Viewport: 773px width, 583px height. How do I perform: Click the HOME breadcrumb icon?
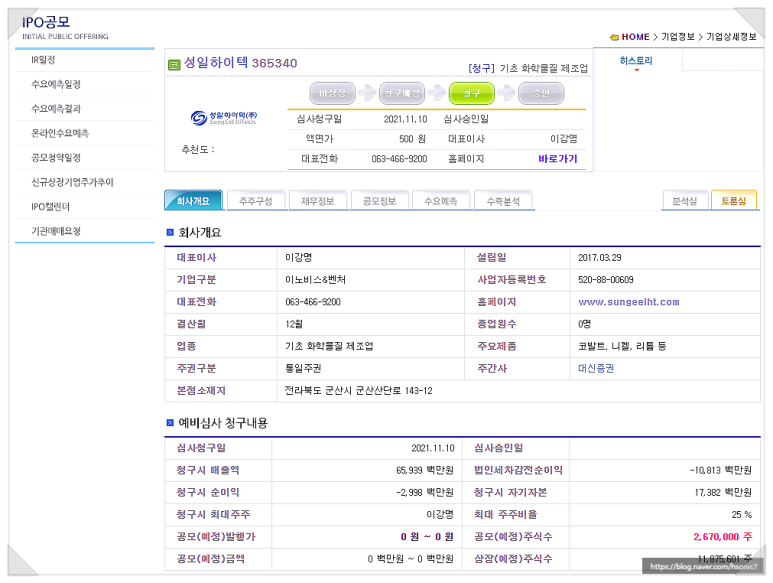(x=614, y=37)
